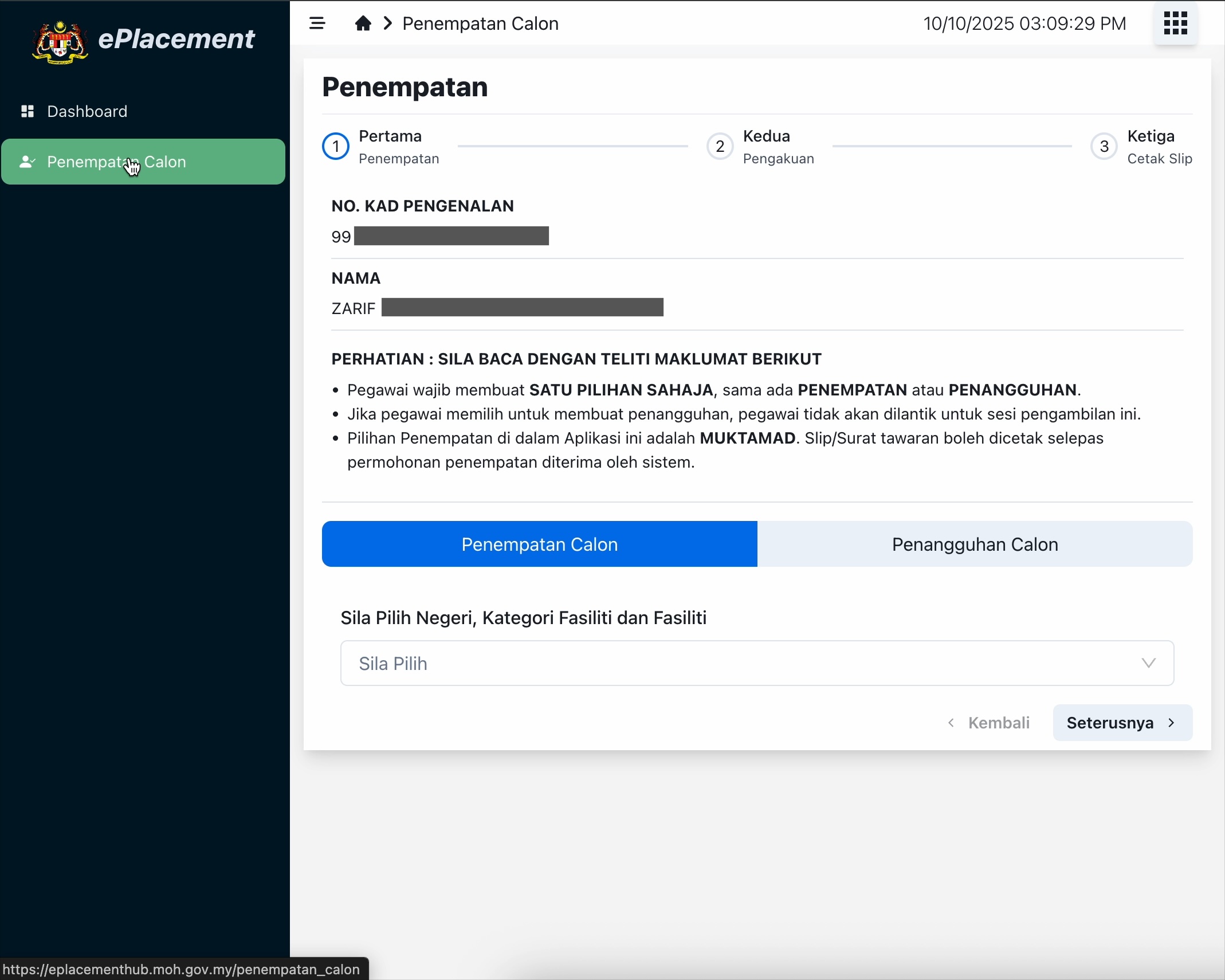The image size is (1225, 980).
Task: Switch to Penempatan Calon tab
Action: pyautogui.click(x=539, y=544)
